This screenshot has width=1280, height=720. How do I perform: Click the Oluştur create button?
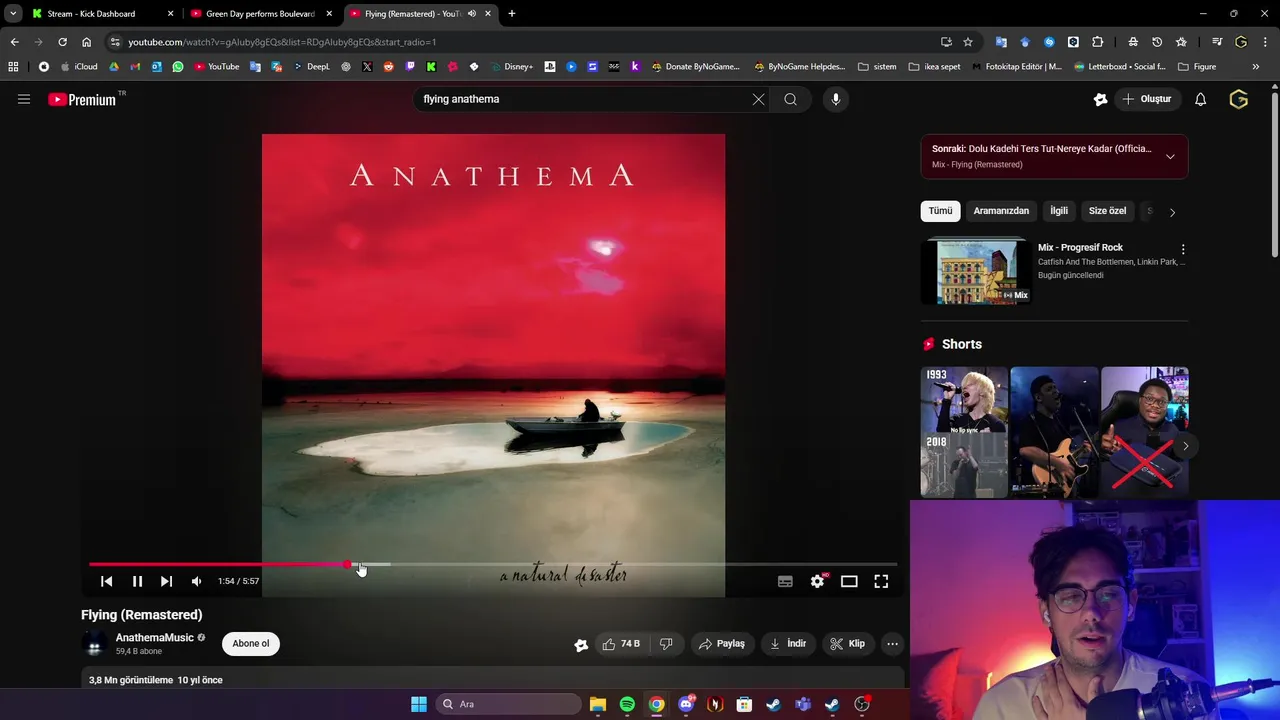click(x=1147, y=99)
